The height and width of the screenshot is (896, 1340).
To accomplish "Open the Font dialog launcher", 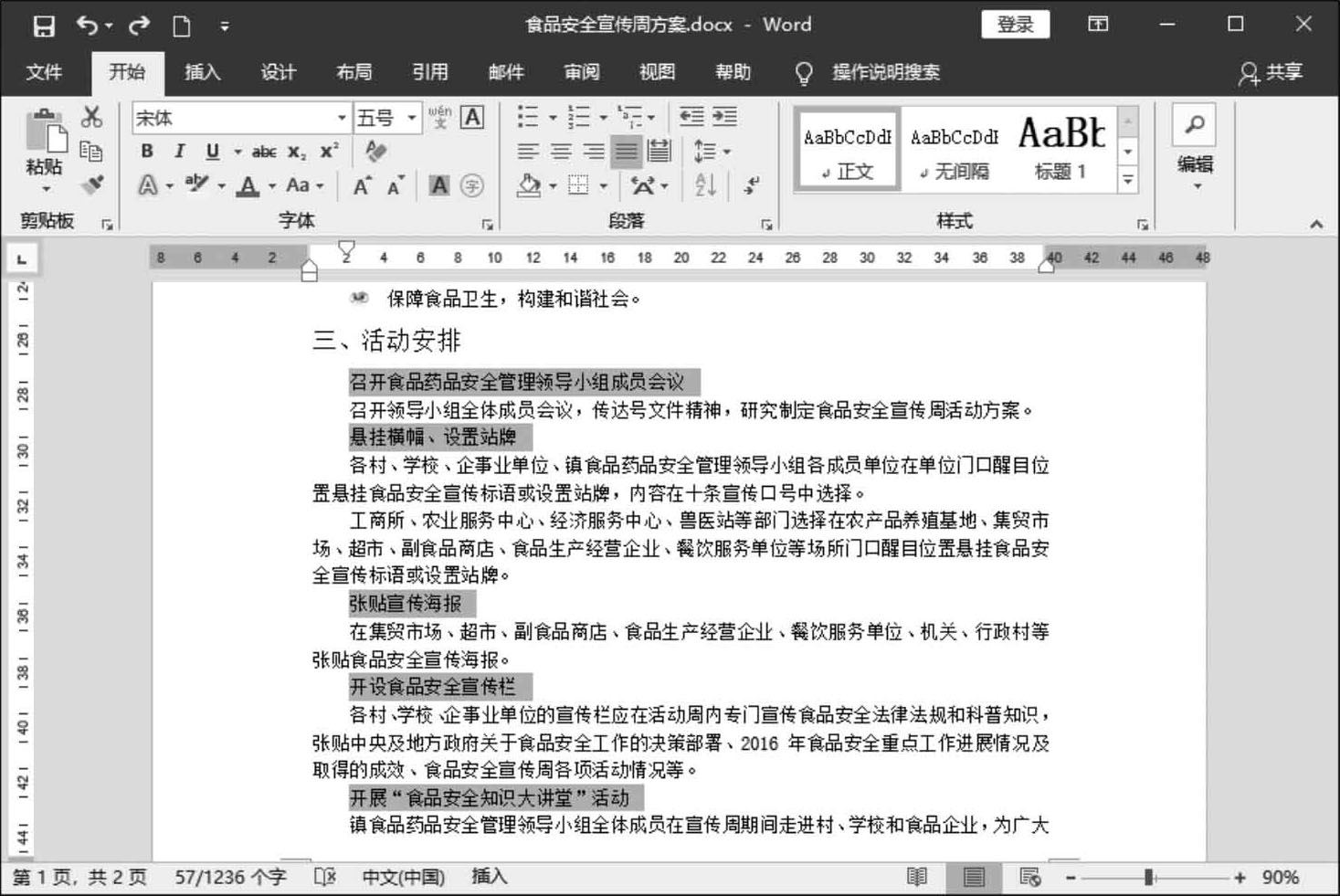I will coord(488,224).
